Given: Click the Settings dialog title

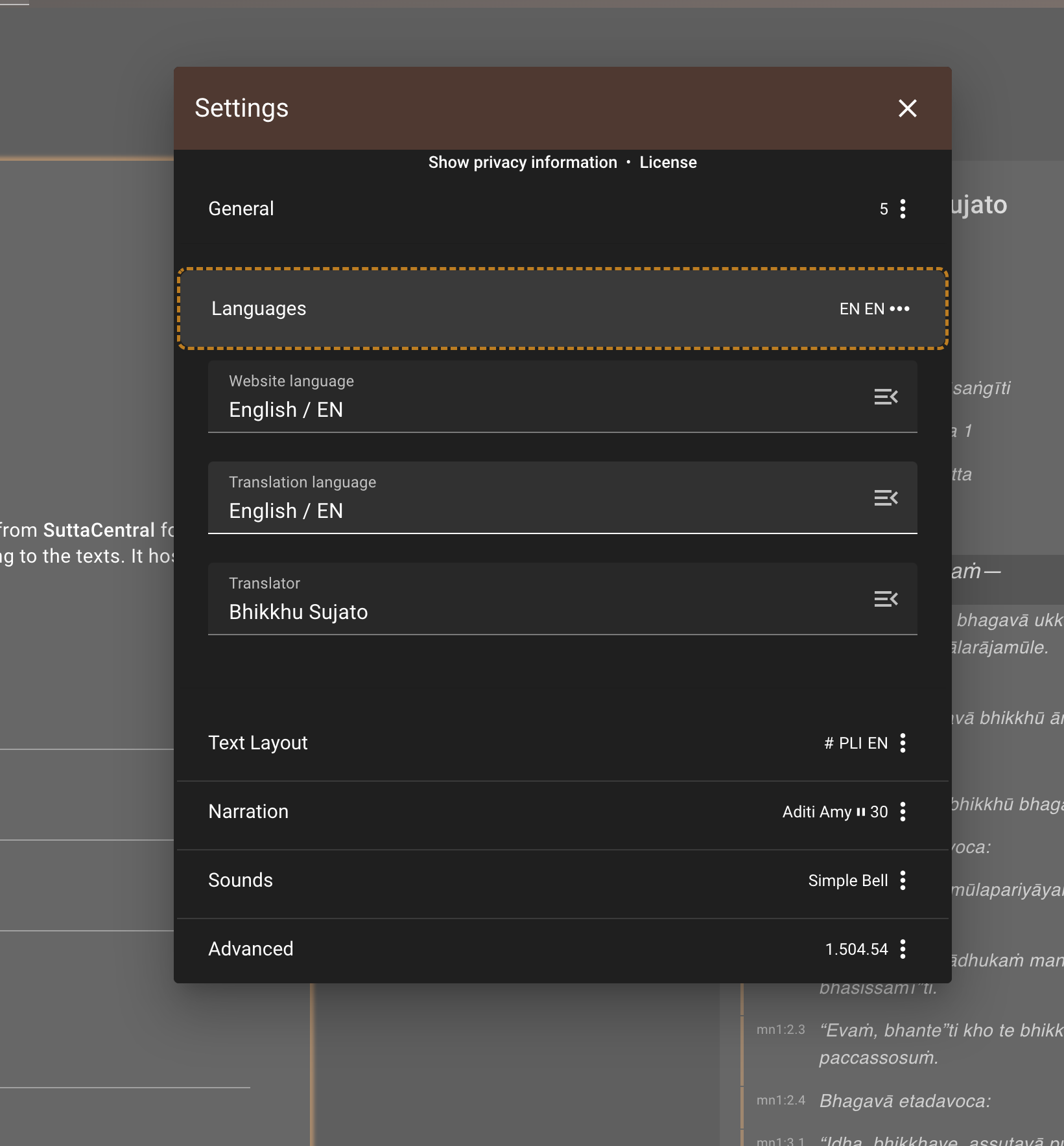Looking at the screenshot, I should coord(241,108).
